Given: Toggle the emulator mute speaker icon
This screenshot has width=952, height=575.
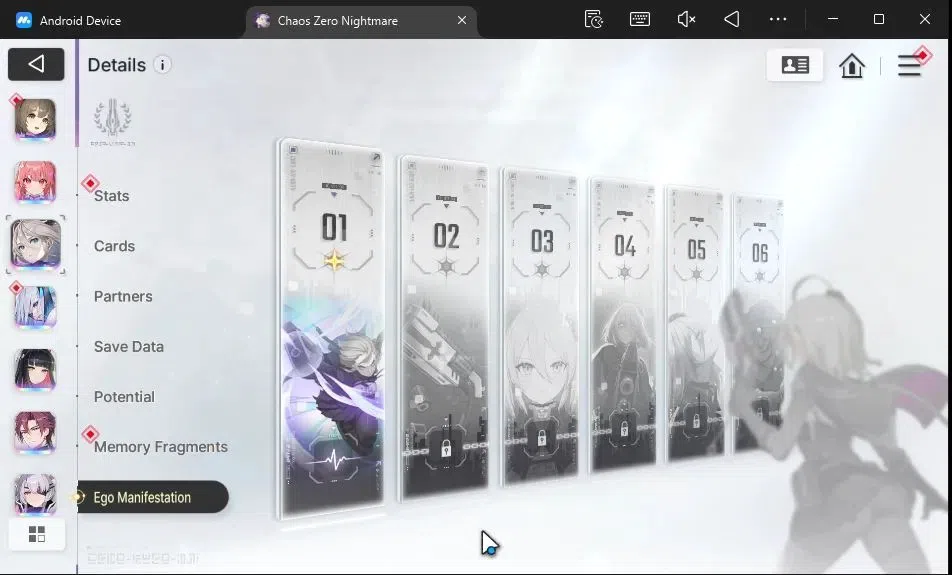Looking at the screenshot, I should point(686,19).
